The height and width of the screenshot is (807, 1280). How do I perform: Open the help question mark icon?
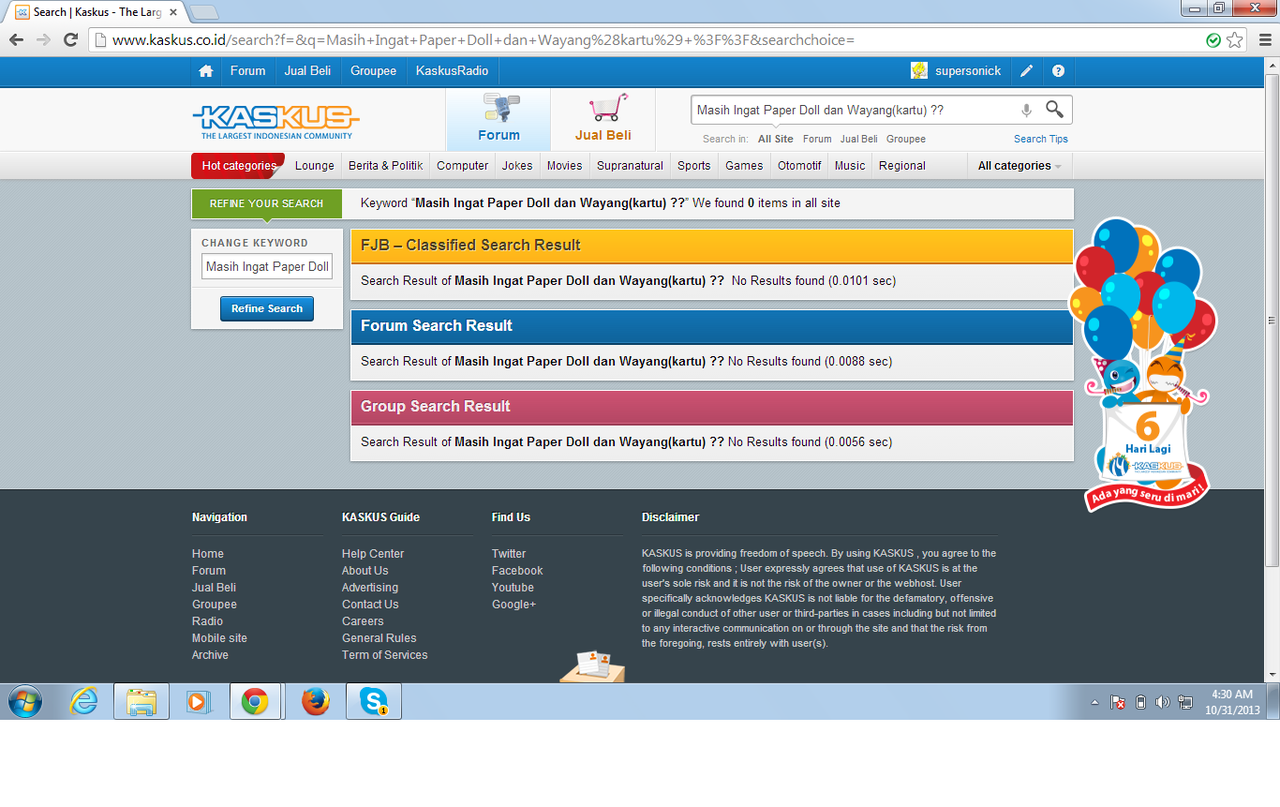[x=1058, y=71]
